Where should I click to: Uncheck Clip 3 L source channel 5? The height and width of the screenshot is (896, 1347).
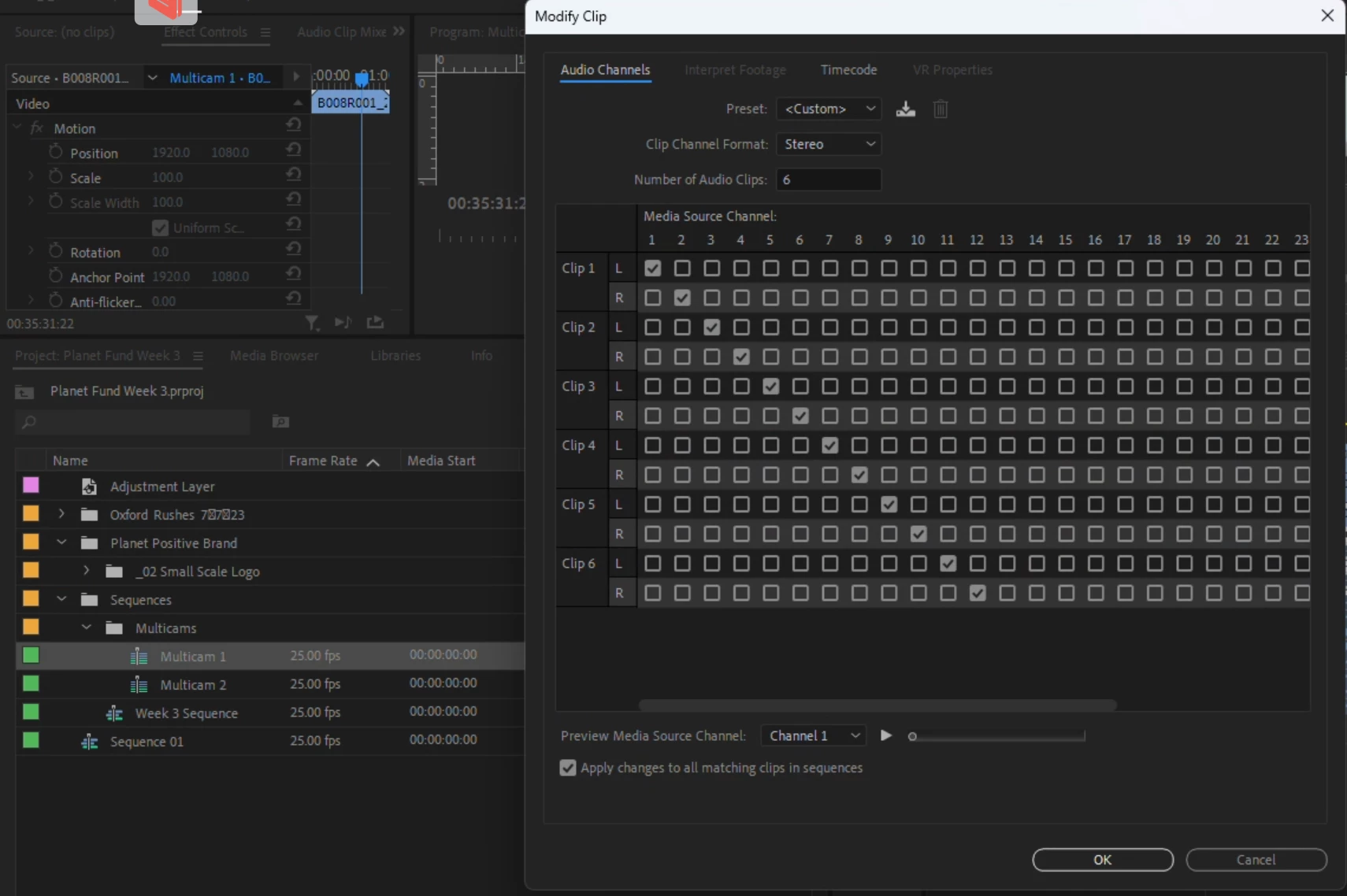(771, 387)
